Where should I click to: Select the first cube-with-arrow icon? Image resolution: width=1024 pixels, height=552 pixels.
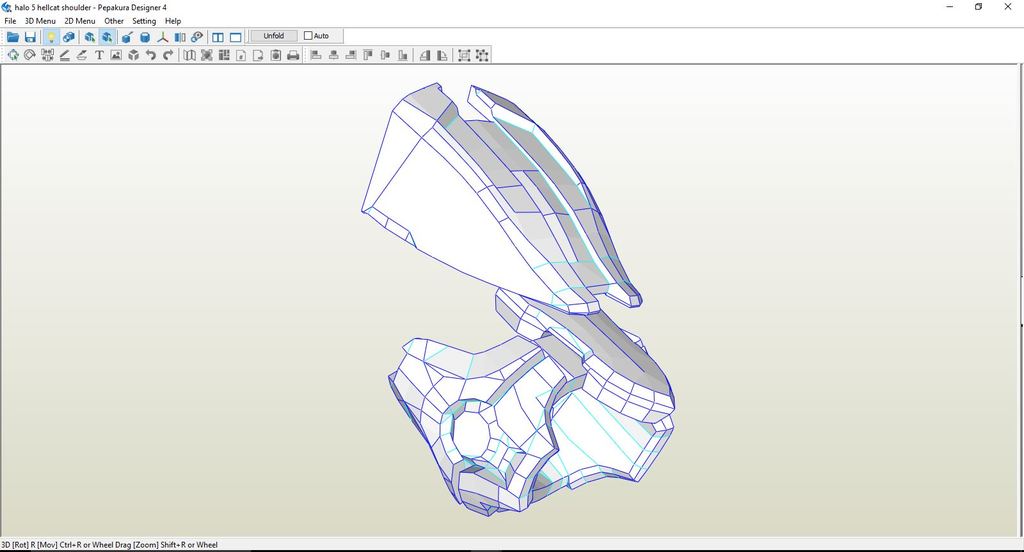click(x=89, y=37)
